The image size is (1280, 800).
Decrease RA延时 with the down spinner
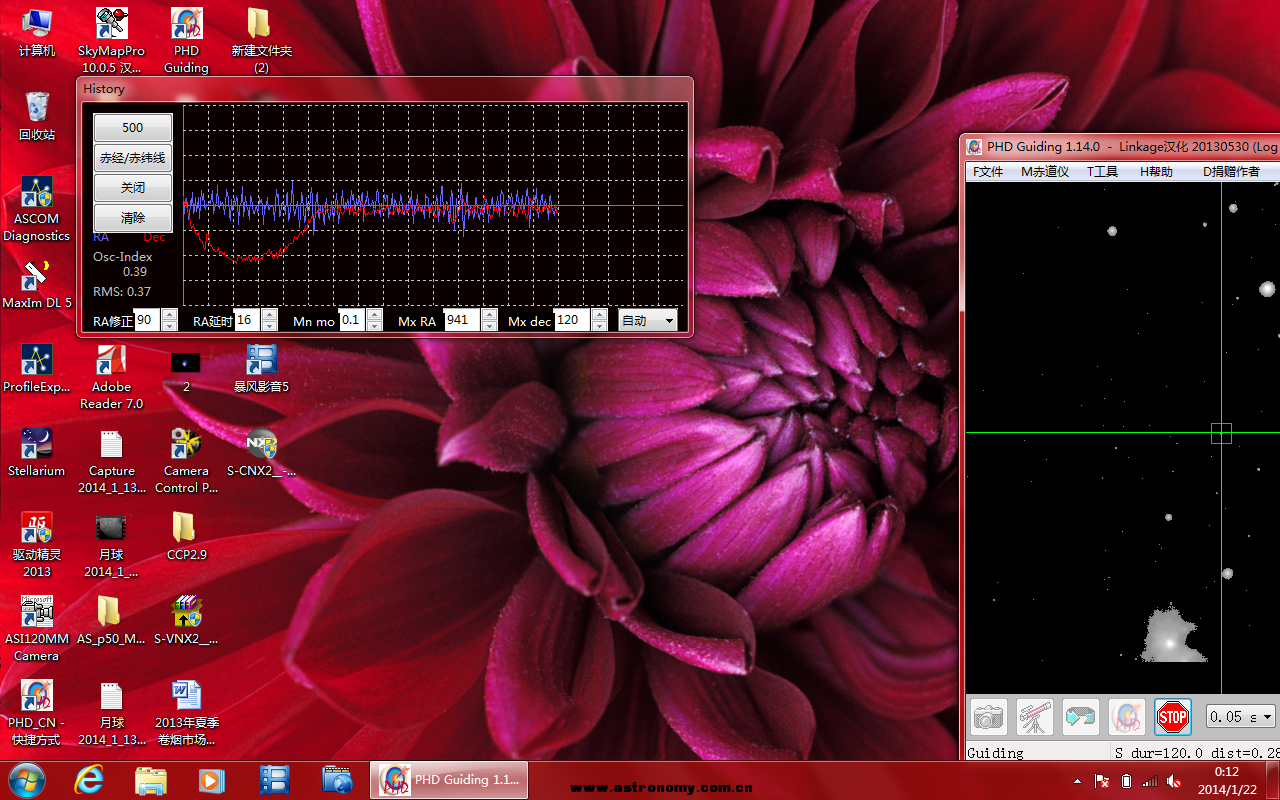point(269,326)
